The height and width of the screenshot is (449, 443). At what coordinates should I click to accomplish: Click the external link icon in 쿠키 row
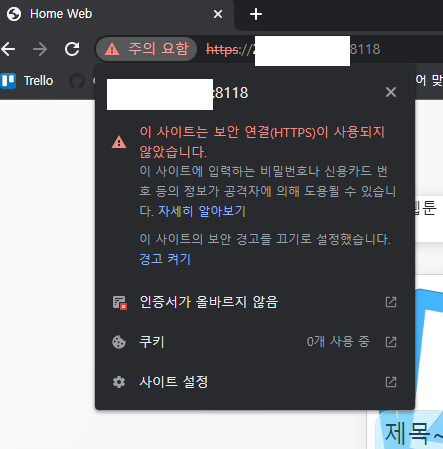[391, 342]
